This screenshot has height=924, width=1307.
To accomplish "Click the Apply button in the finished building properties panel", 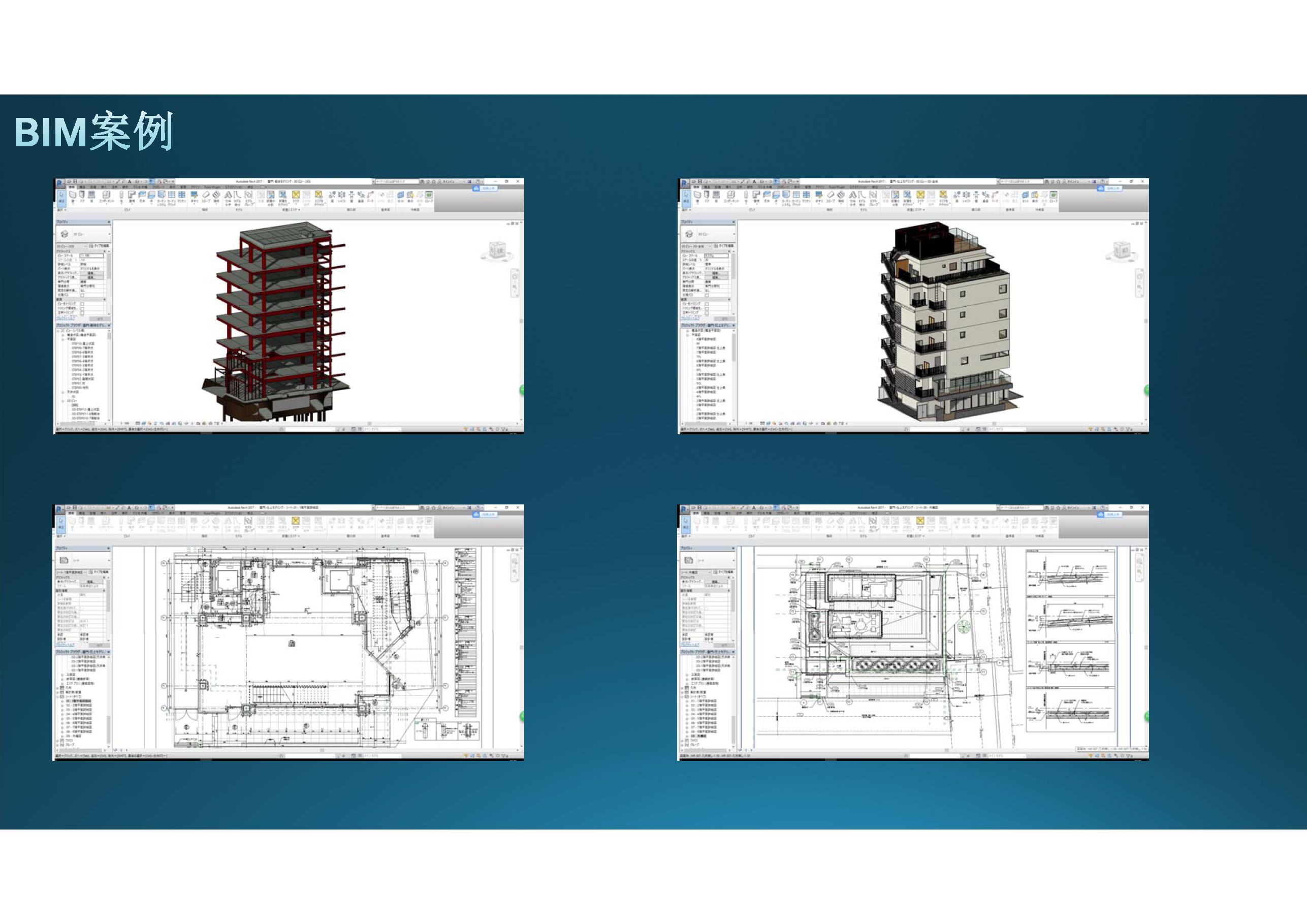I will click(x=724, y=319).
